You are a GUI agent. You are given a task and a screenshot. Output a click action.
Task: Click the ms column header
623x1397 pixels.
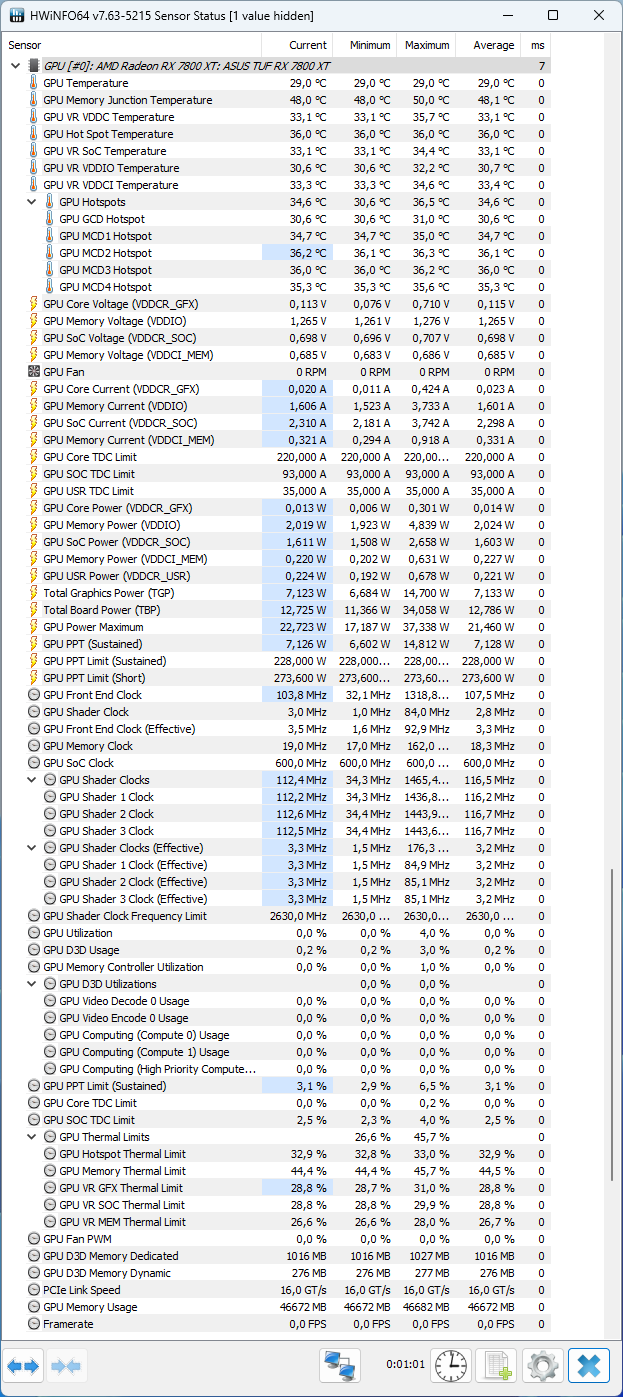(x=535, y=45)
